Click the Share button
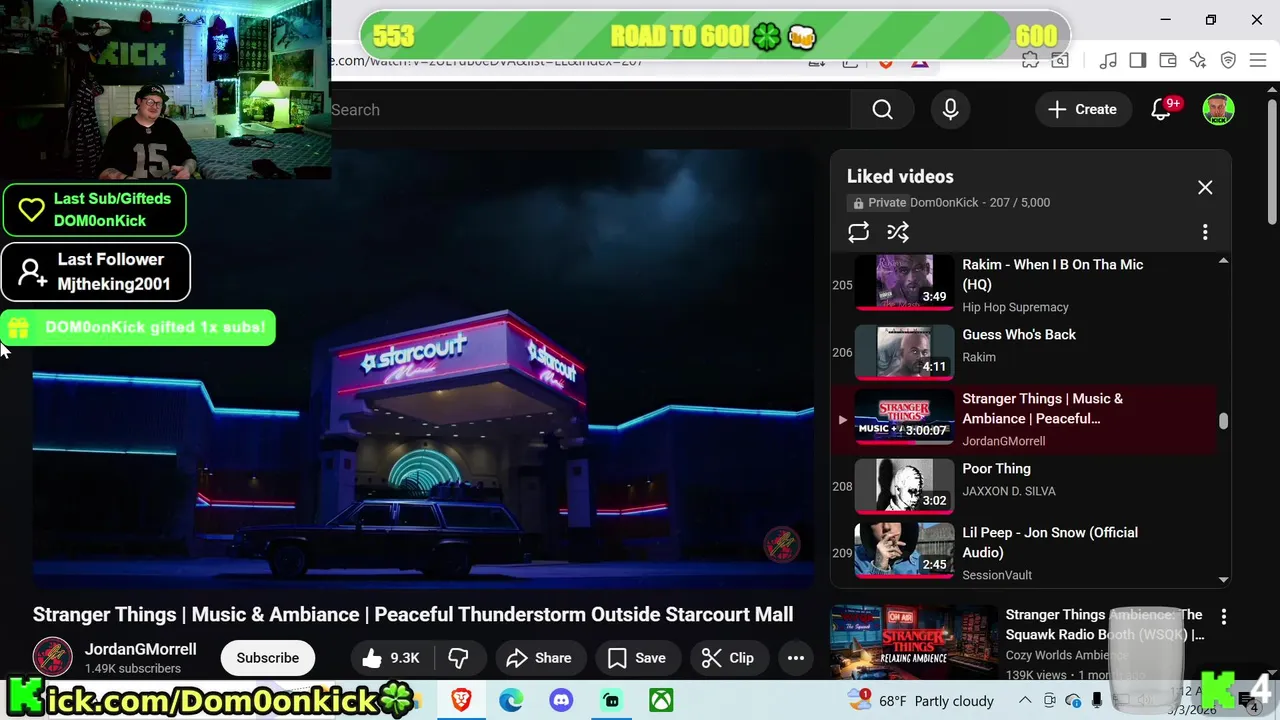Viewport: 1280px width, 720px height. click(x=539, y=658)
